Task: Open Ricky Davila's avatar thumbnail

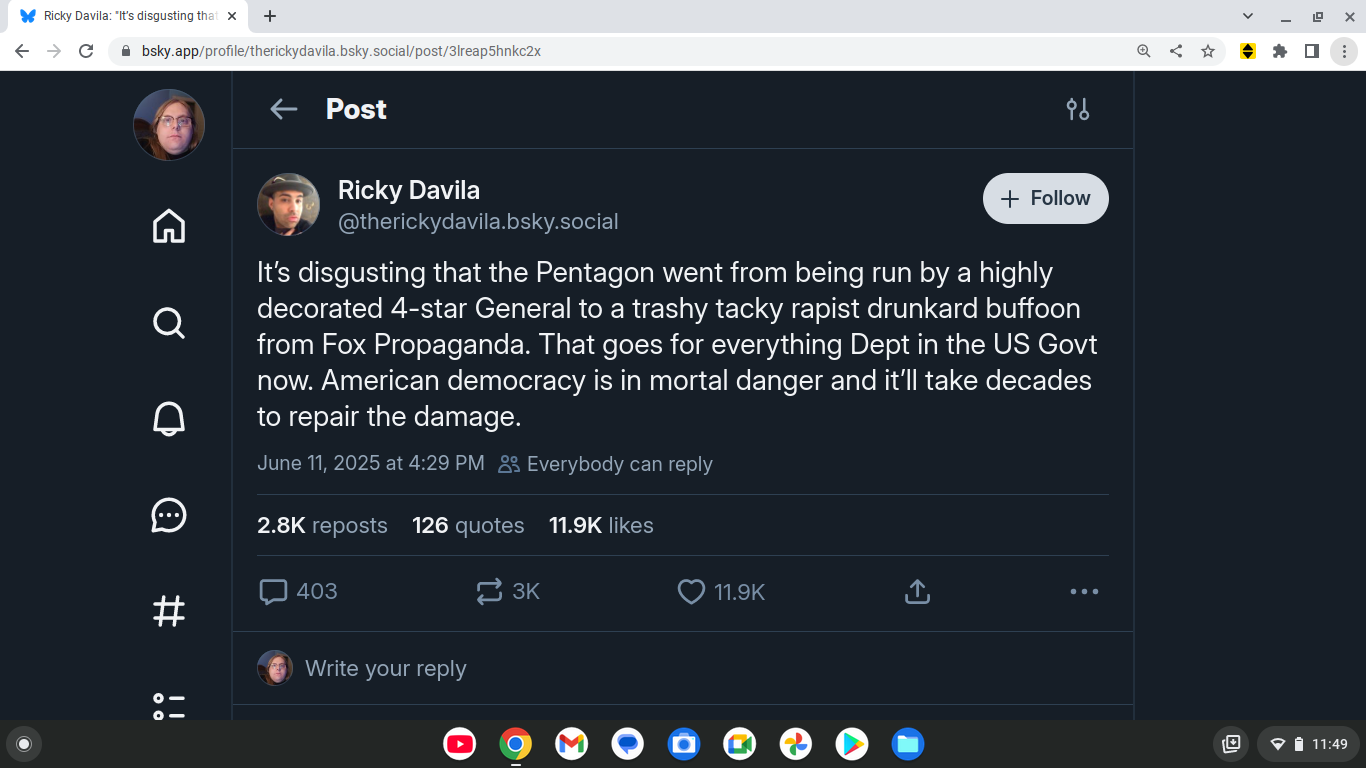Action: 289,204
